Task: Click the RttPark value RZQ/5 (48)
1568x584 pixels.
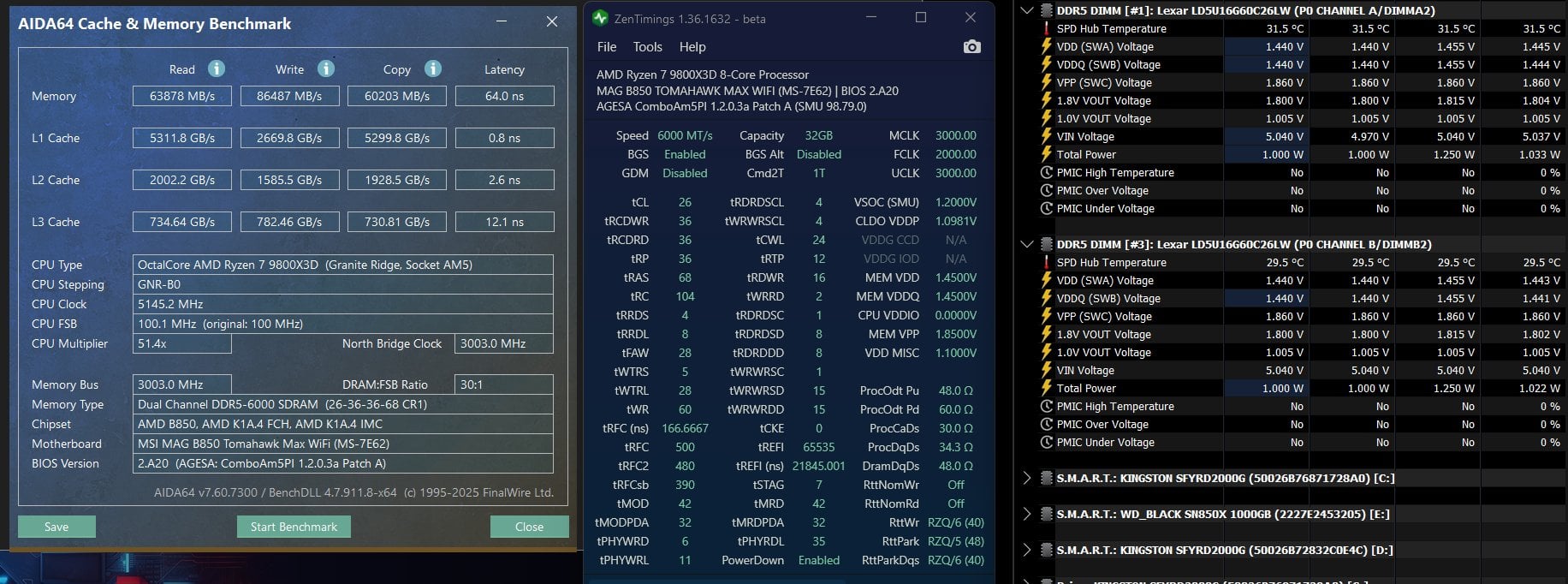Action: 956,541
